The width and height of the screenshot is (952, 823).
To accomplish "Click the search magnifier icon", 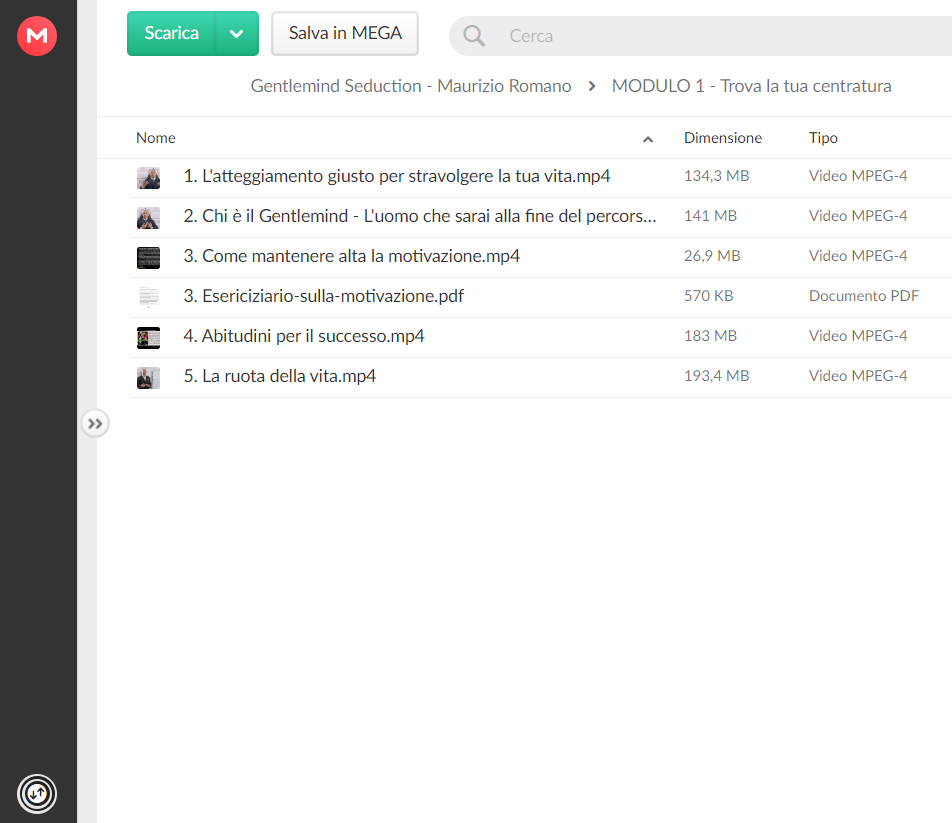I will pyautogui.click(x=474, y=36).
